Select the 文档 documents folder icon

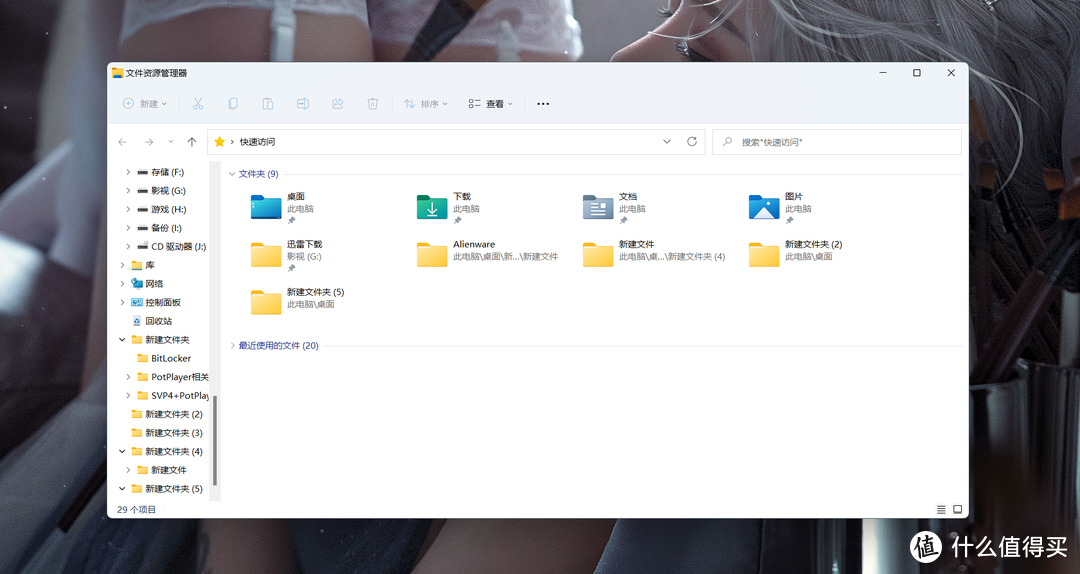click(x=598, y=207)
